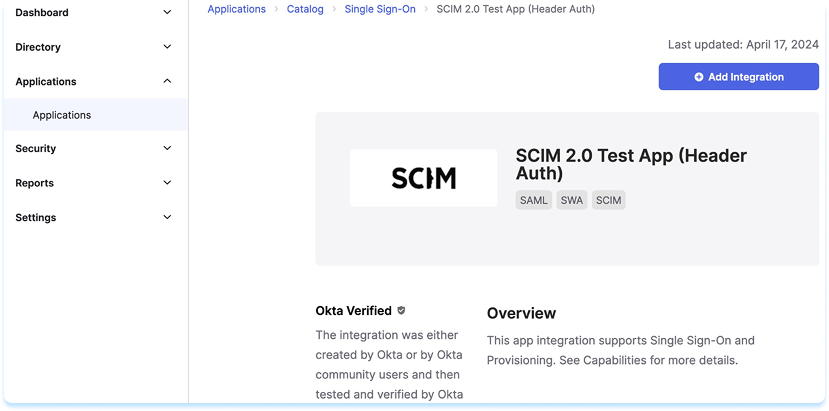Image resolution: width=829 pixels, height=411 pixels.
Task: Expand the Directory section chevron
Action: click(167, 47)
